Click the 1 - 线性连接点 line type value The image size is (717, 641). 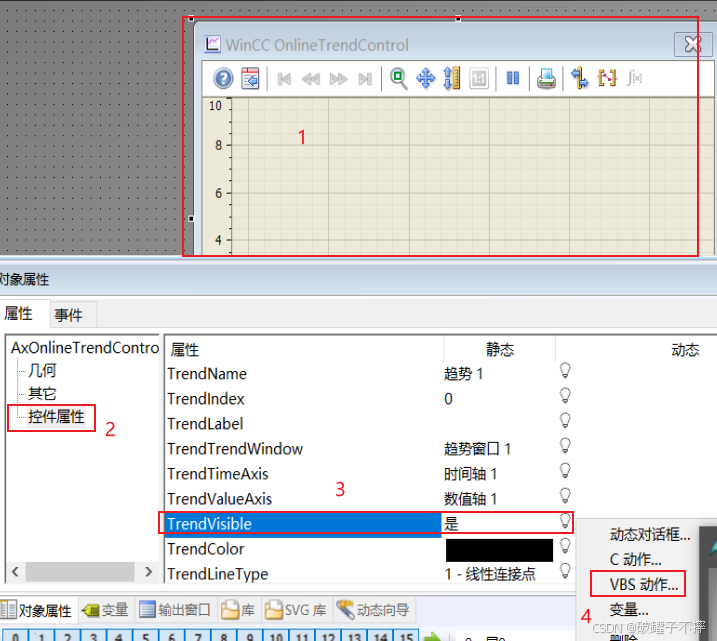[x=490, y=574]
